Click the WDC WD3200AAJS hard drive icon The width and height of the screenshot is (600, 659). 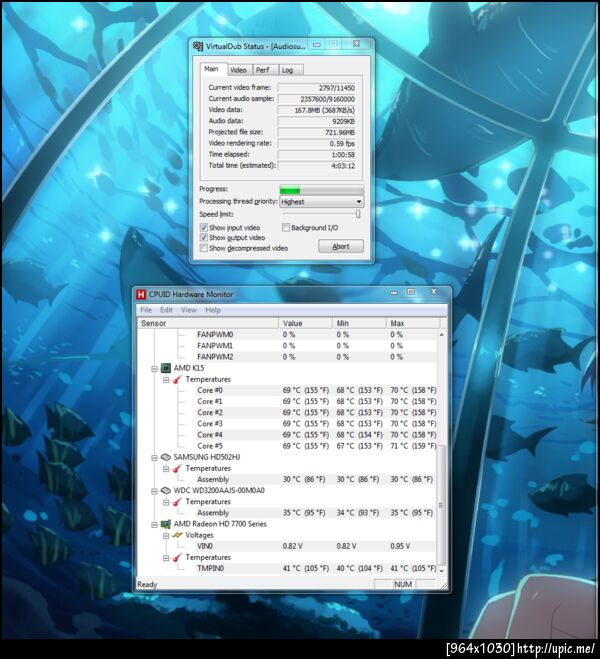(x=166, y=490)
